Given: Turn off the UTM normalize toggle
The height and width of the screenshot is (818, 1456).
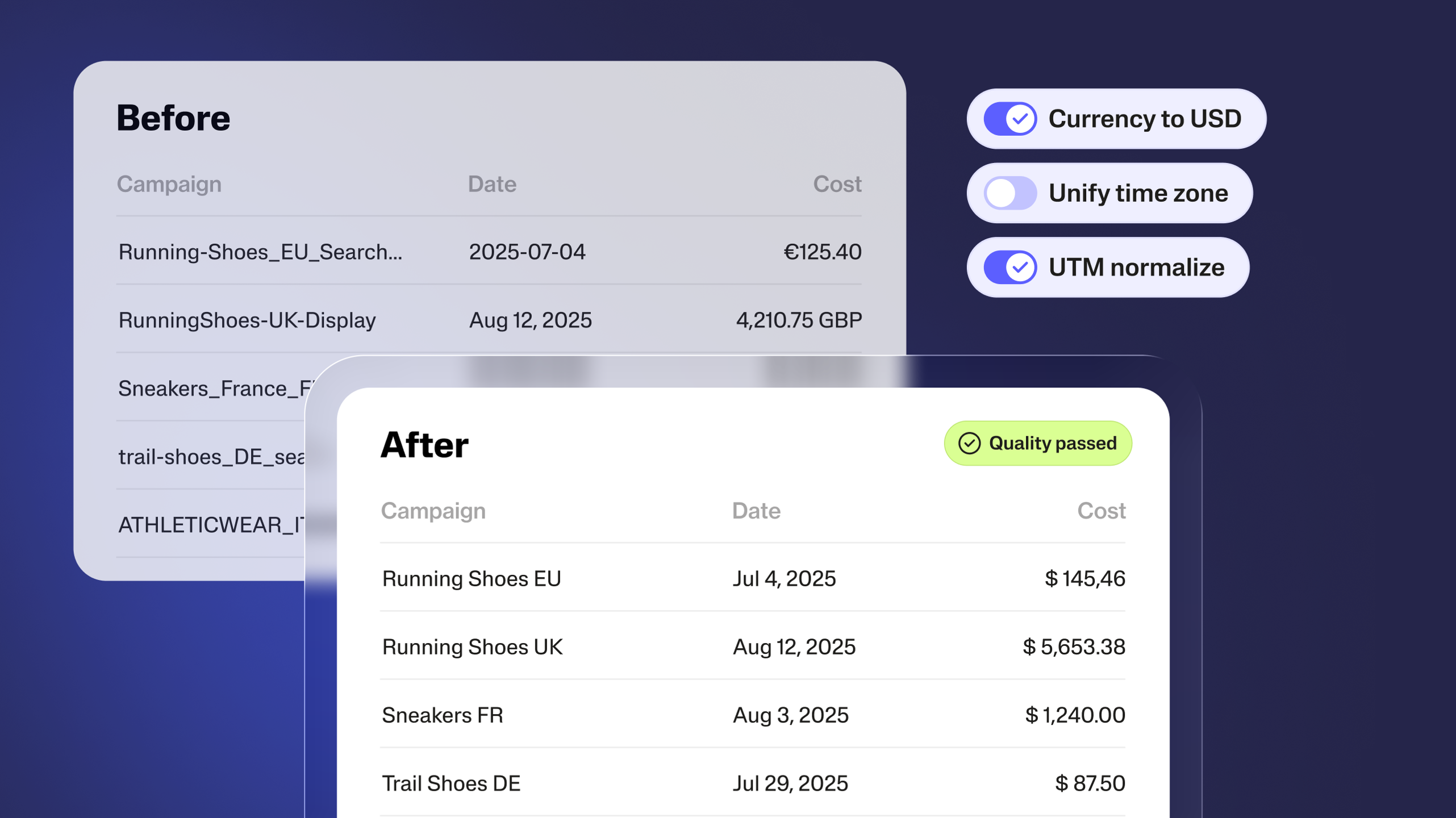Looking at the screenshot, I should click(1010, 267).
